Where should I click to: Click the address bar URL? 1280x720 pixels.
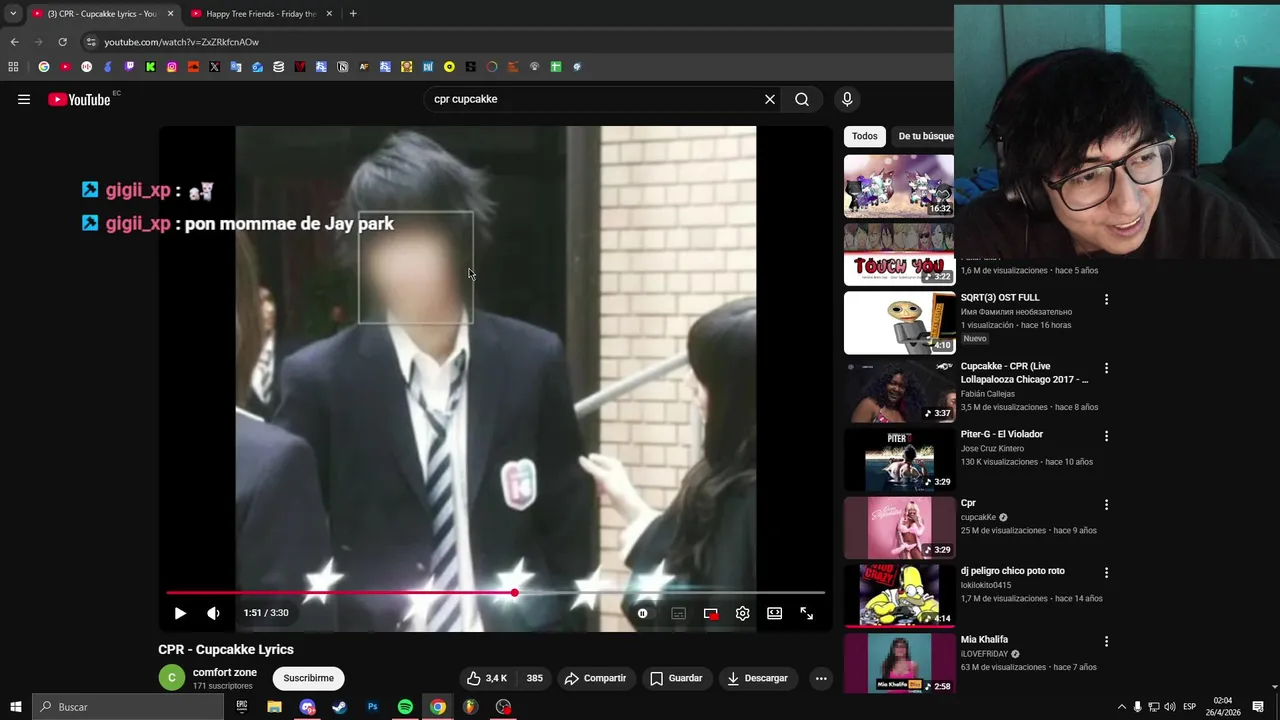181,42
